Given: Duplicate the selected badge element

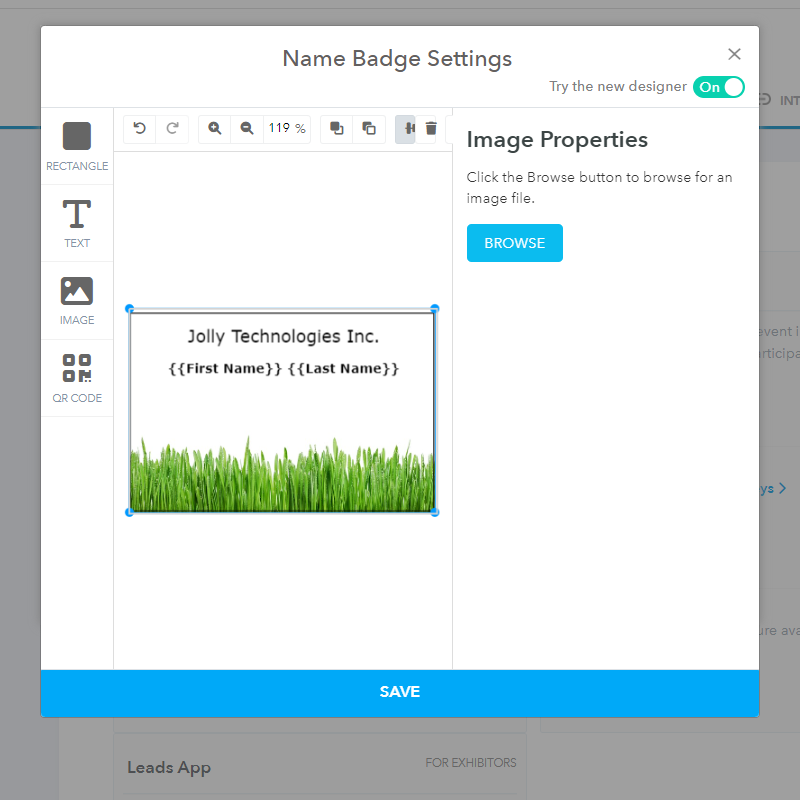Looking at the screenshot, I should [335, 128].
